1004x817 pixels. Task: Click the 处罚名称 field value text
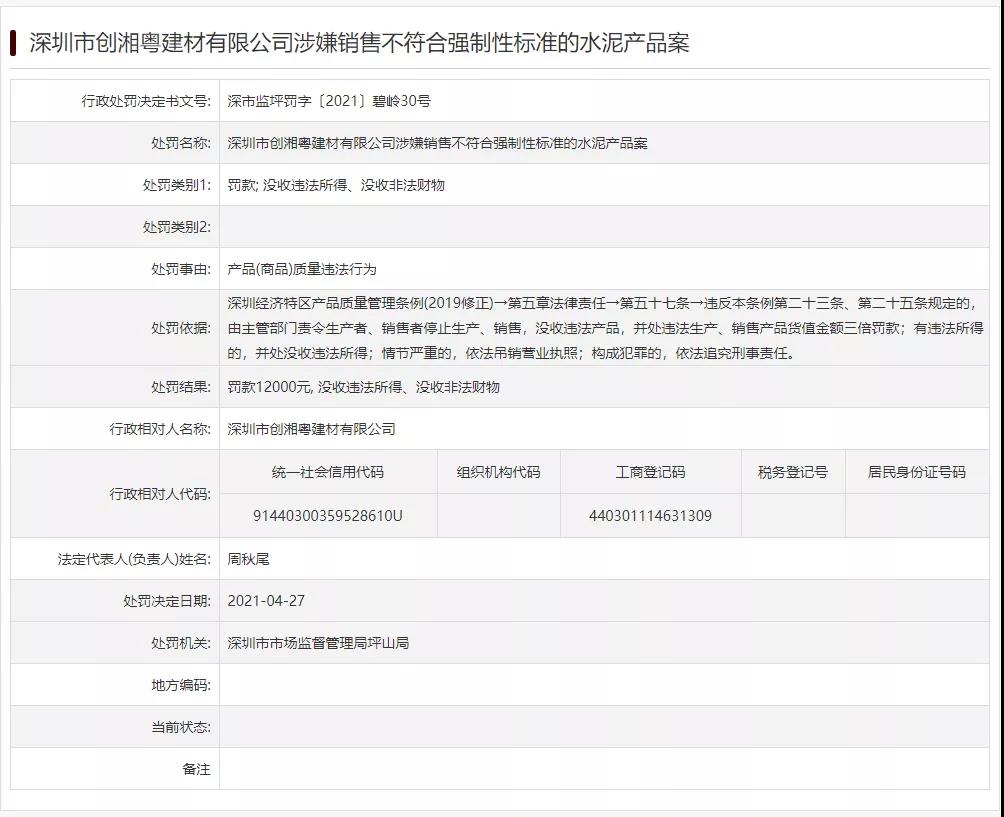tap(437, 143)
